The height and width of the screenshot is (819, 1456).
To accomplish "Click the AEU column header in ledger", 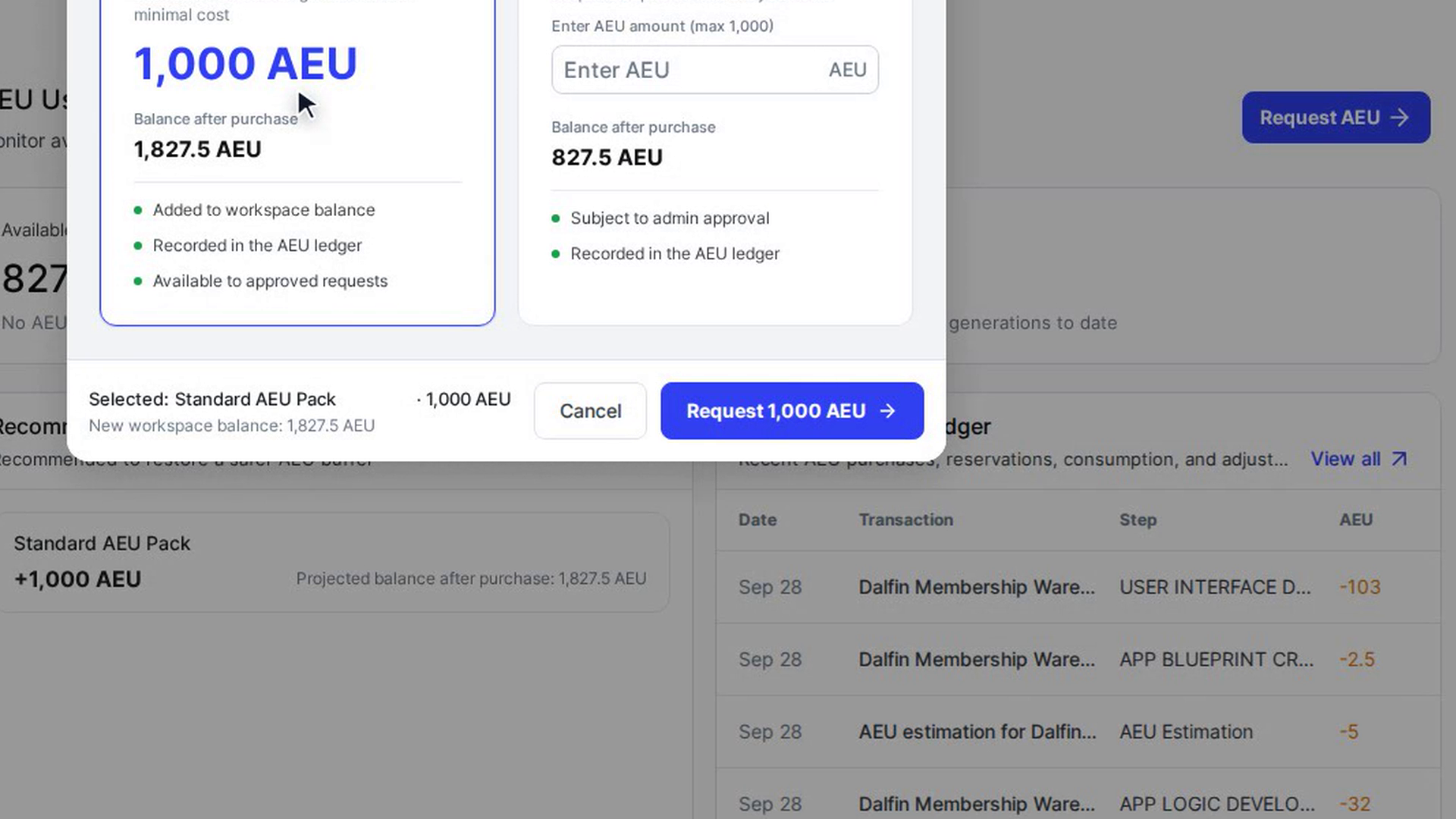I will point(1355,519).
